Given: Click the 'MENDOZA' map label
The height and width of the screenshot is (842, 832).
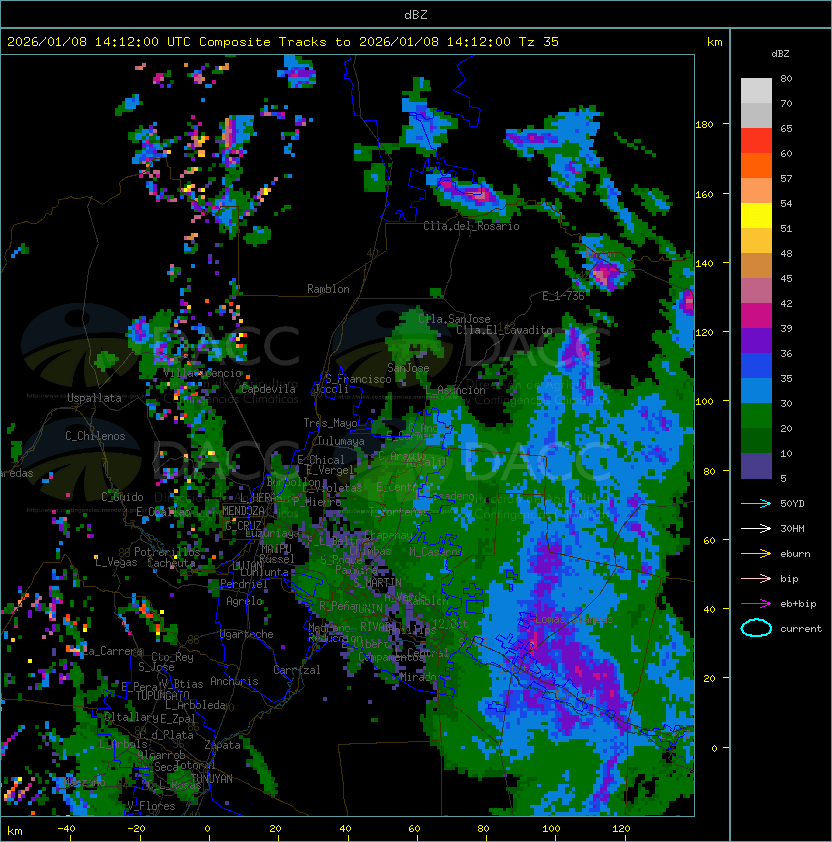Looking at the screenshot, I should click(243, 511).
